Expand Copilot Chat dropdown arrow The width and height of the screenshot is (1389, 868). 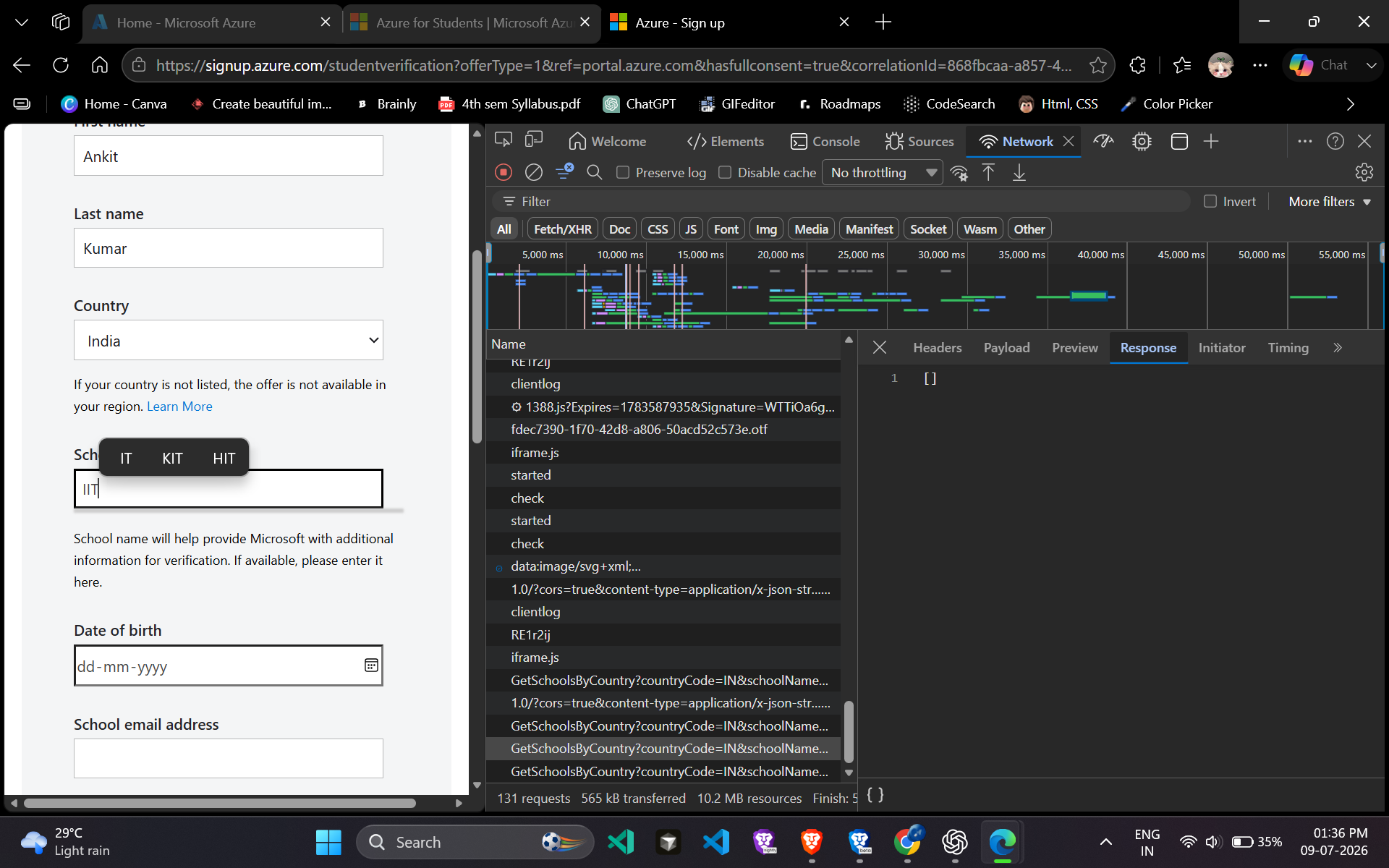[x=1371, y=65]
